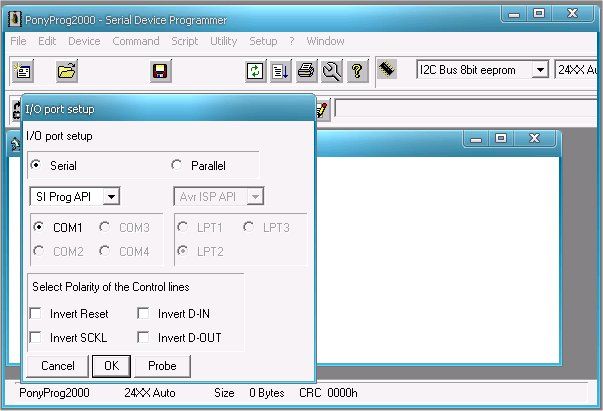Enable the Invert D-OUT checkbox
The width and height of the screenshot is (603, 411).
tap(143, 337)
